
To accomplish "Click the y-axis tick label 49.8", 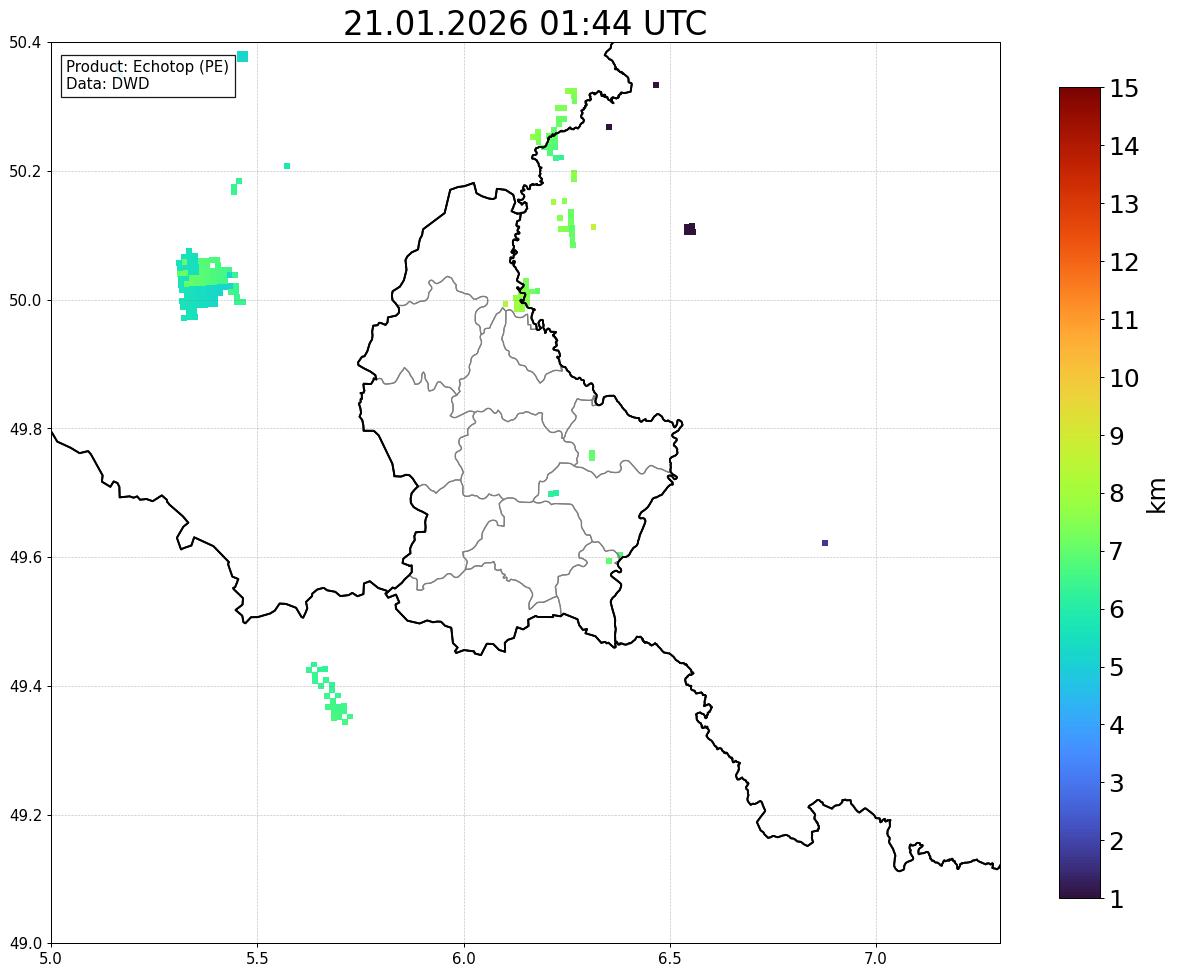I will point(25,429).
